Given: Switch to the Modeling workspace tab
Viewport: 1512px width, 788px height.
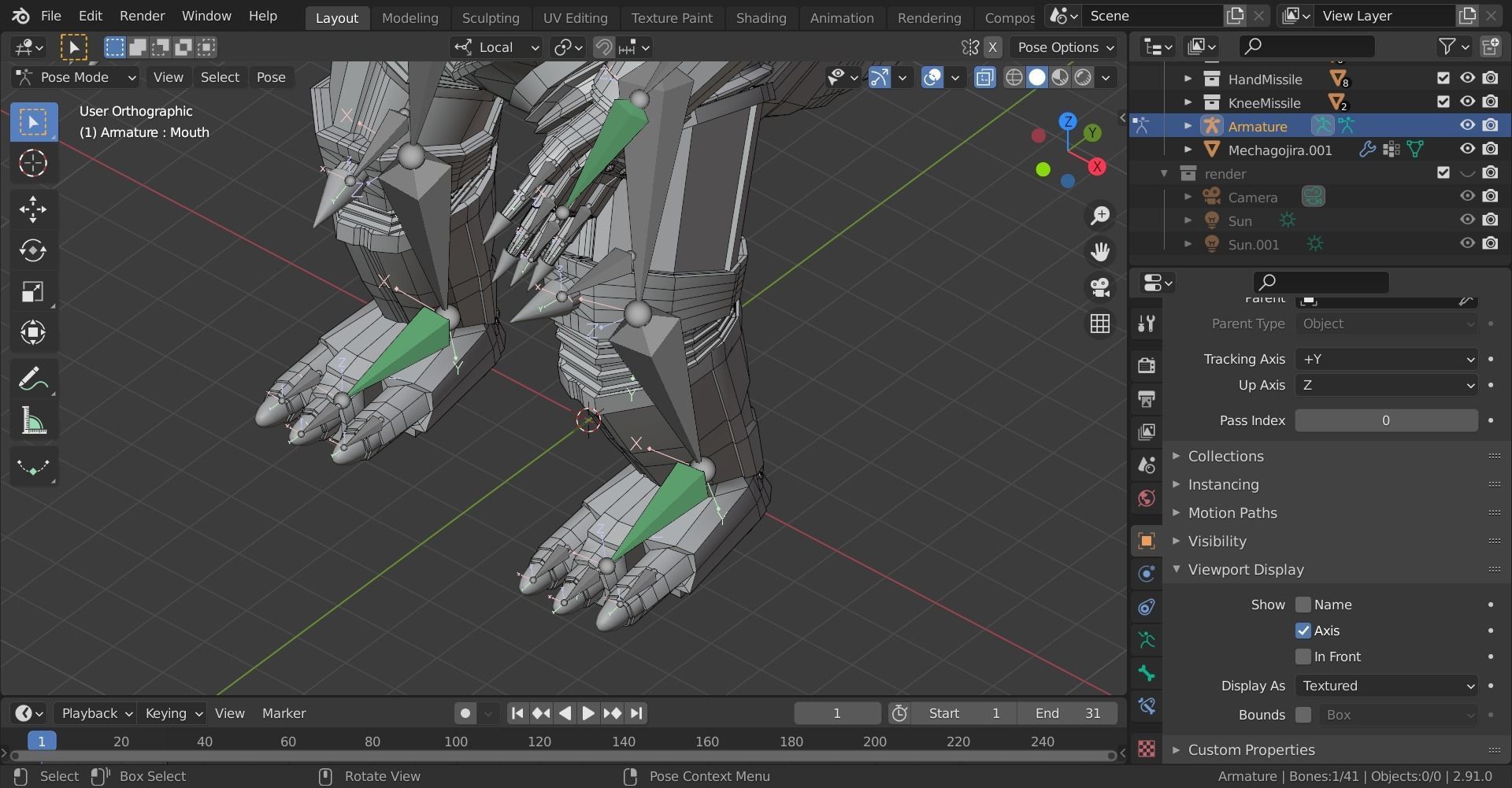Looking at the screenshot, I should [x=409, y=17].
